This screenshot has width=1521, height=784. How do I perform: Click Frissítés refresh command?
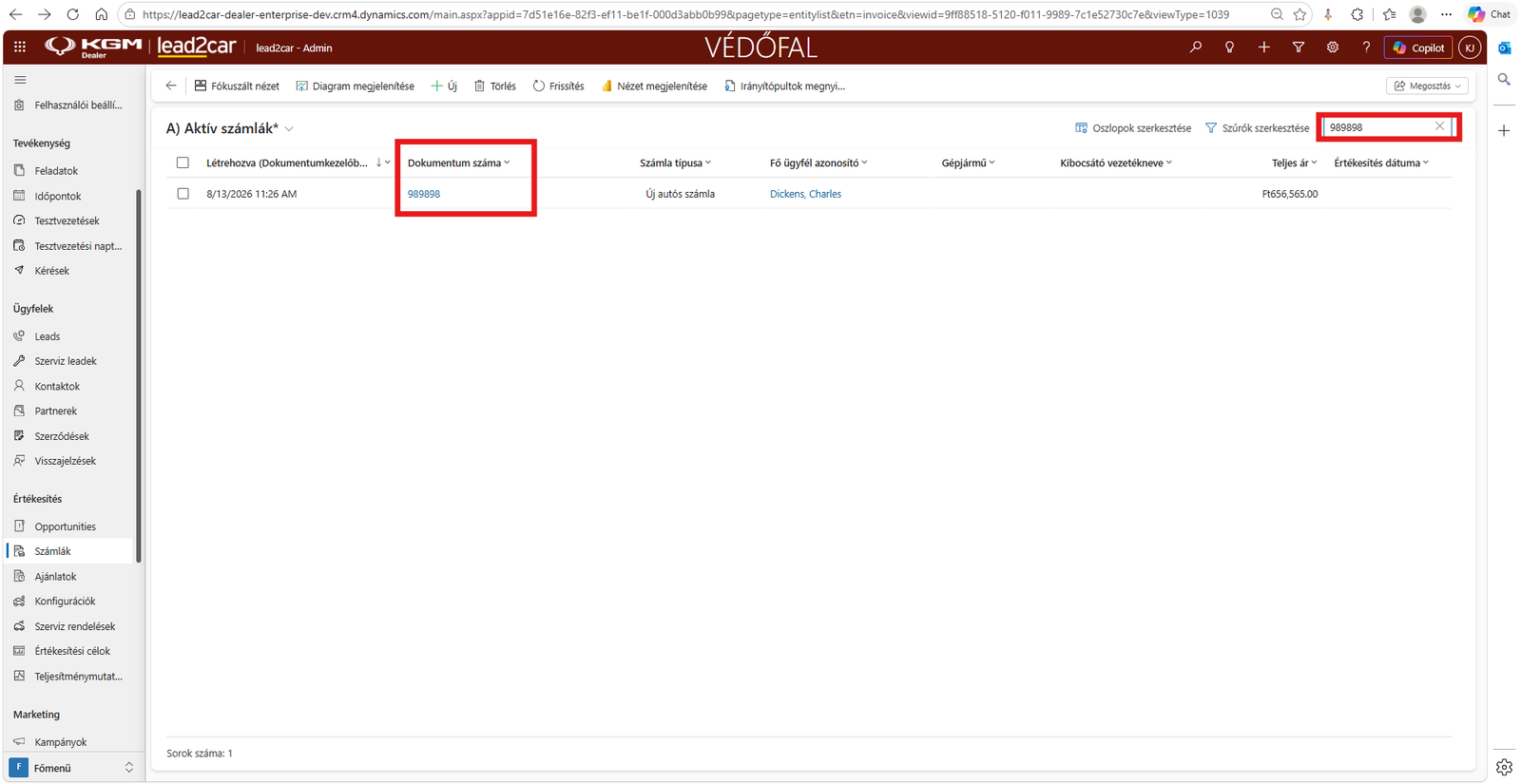558,86
